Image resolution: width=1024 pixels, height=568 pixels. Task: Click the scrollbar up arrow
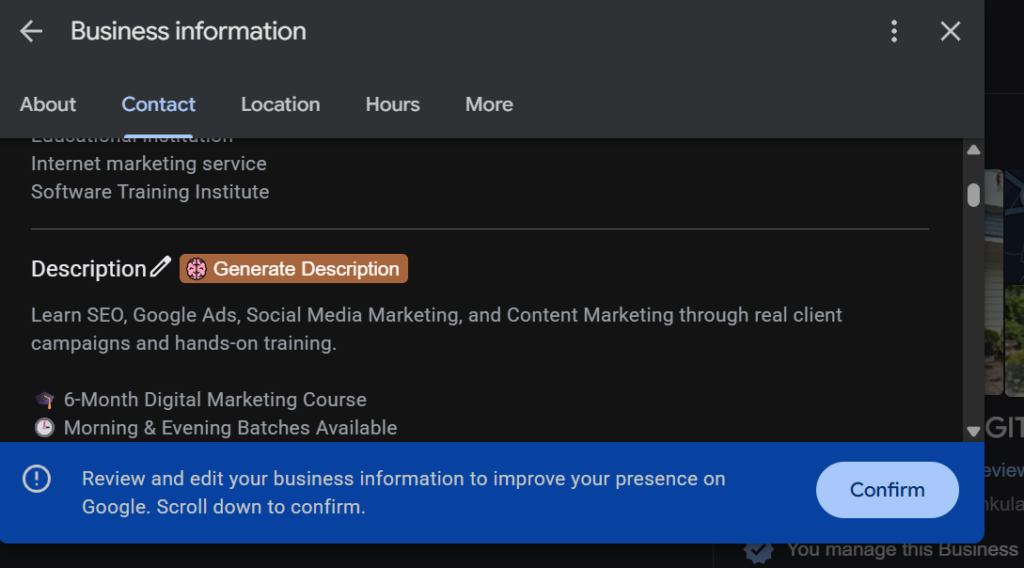pyautogui.click(x=973, y=150)
